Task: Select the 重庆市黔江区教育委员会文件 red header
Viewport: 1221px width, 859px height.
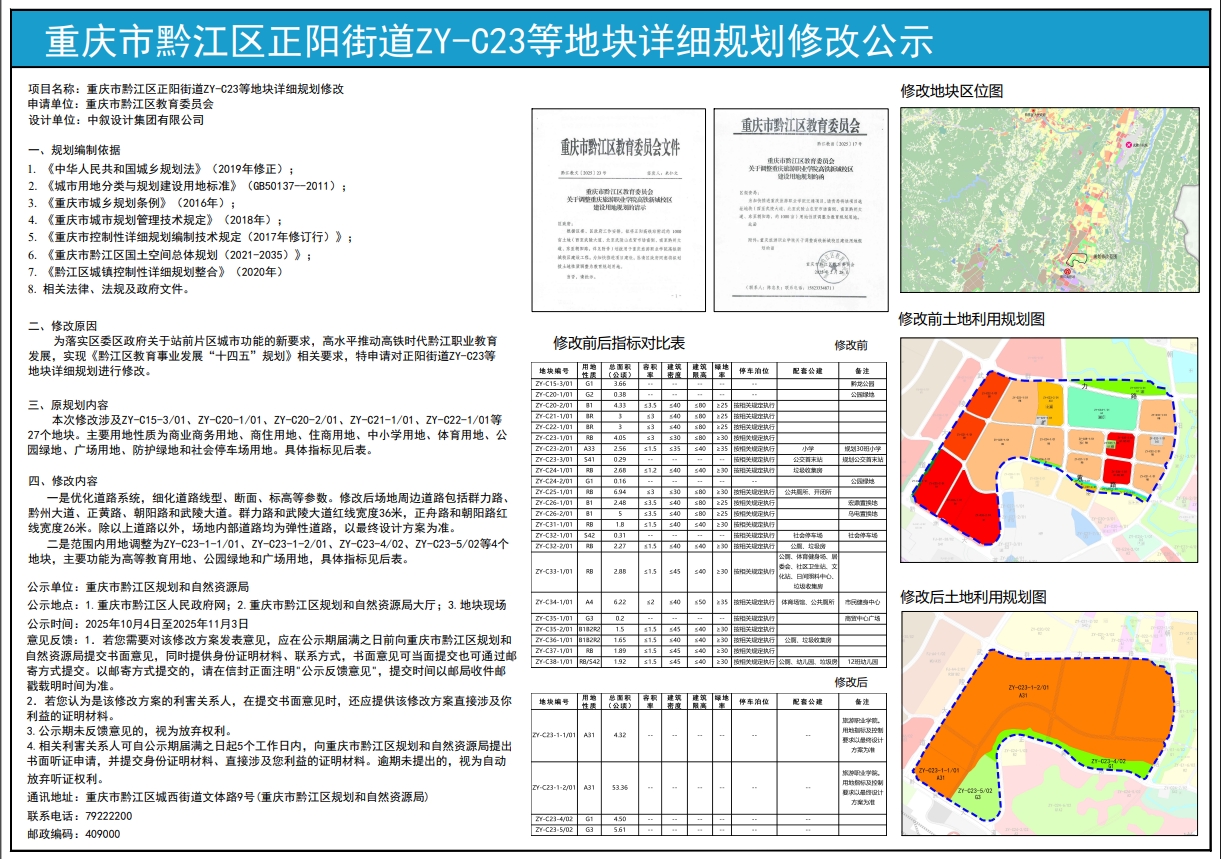Action: coord(621,148)
